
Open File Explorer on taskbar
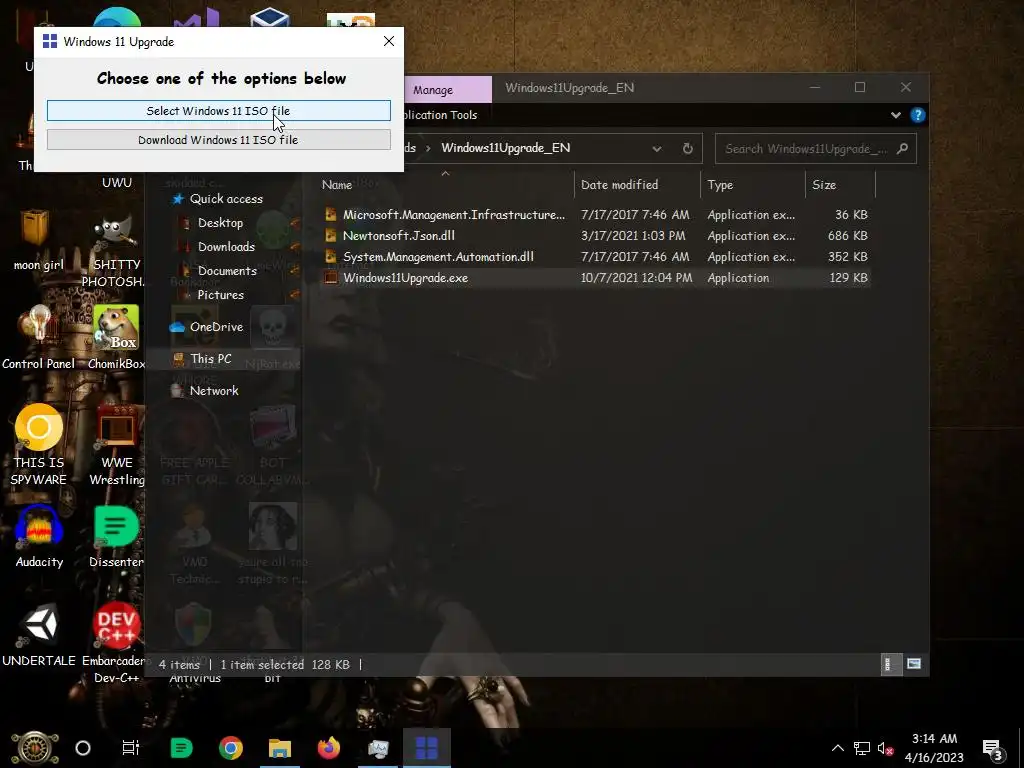280,748
